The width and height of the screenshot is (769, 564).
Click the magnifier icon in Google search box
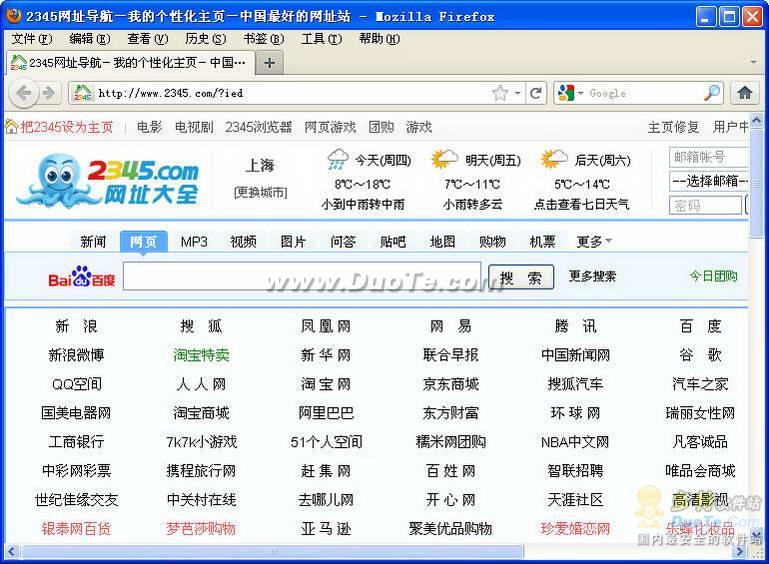(x=711, y=93)
